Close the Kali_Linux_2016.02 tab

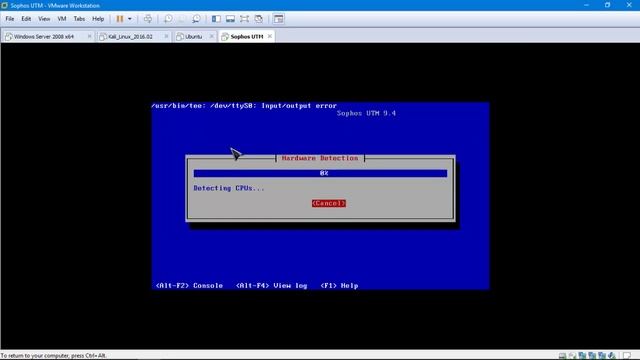tap(166, 36)
